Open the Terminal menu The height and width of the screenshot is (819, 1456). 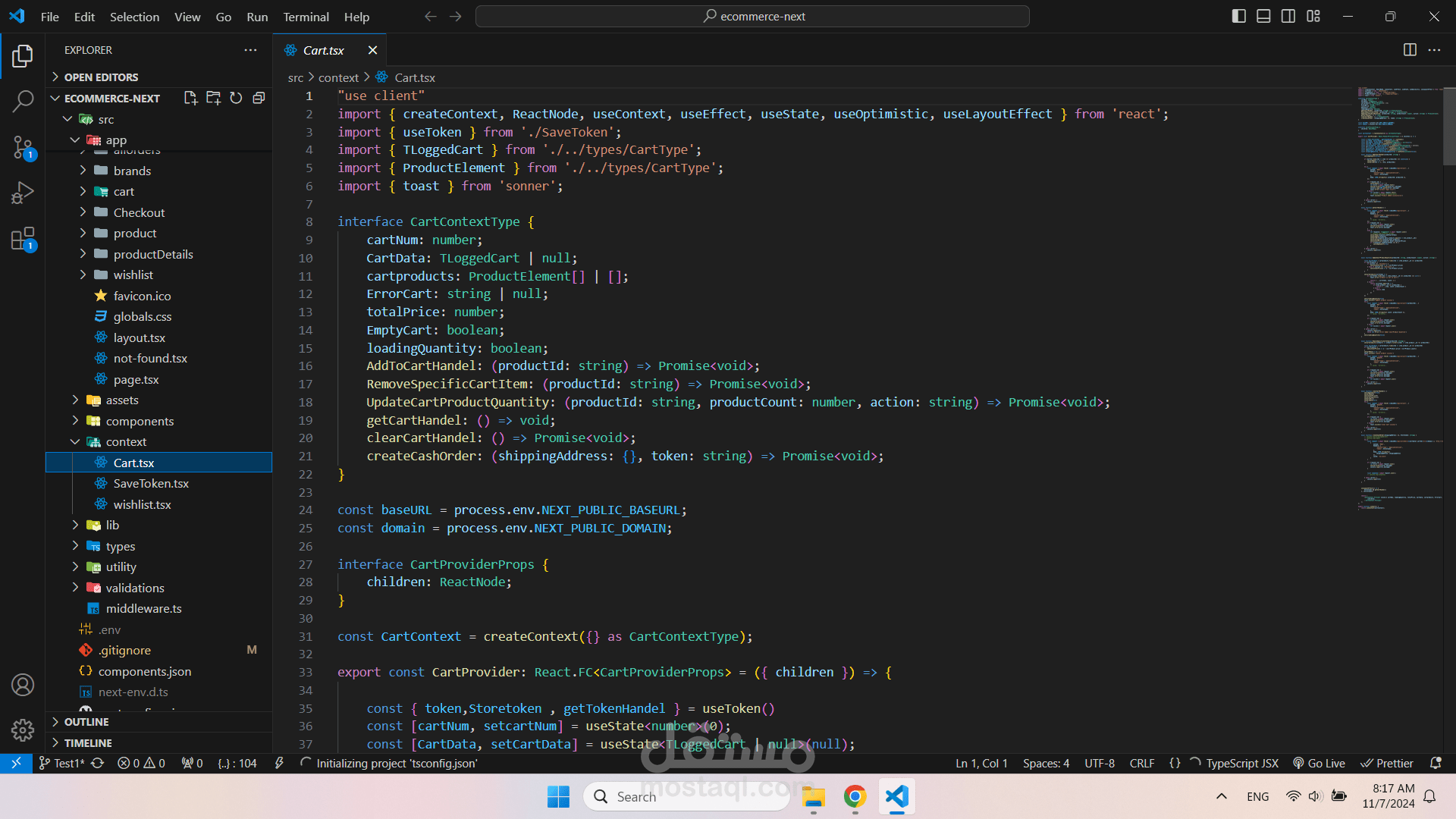pos(306,17)
